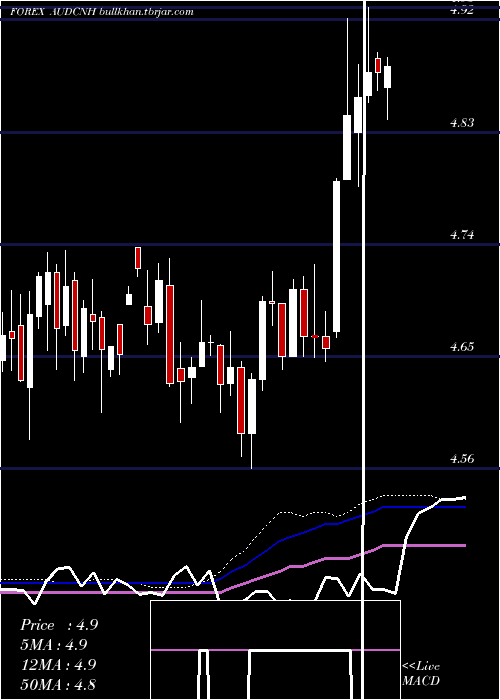Click the 4.56 price axis label

(x=462, y=458)
